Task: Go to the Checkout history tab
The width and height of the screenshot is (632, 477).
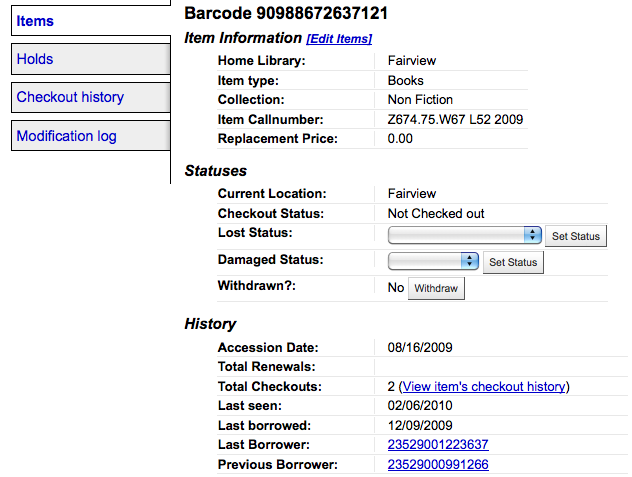Action: click(70, 97)
